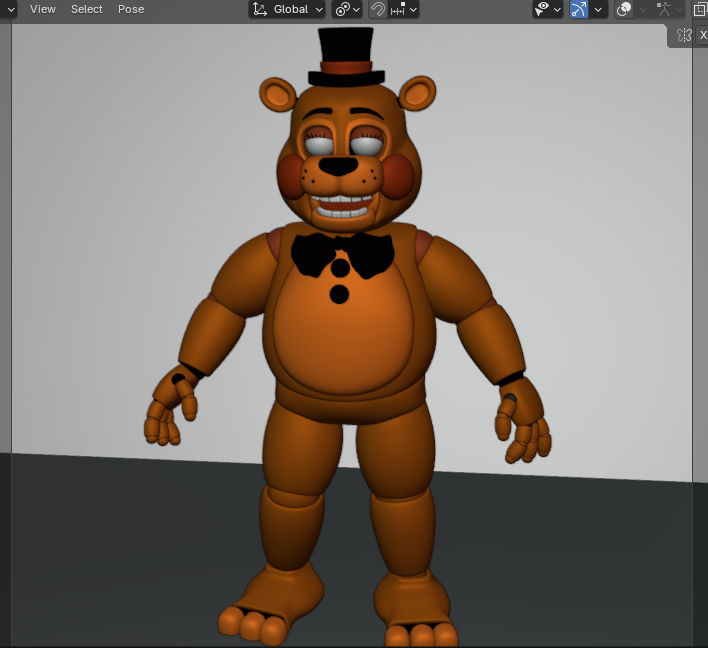Image resolution: width=708 pixels, height=648 pixels.
Task: Click the character's black nose
Action: (338, 166)
